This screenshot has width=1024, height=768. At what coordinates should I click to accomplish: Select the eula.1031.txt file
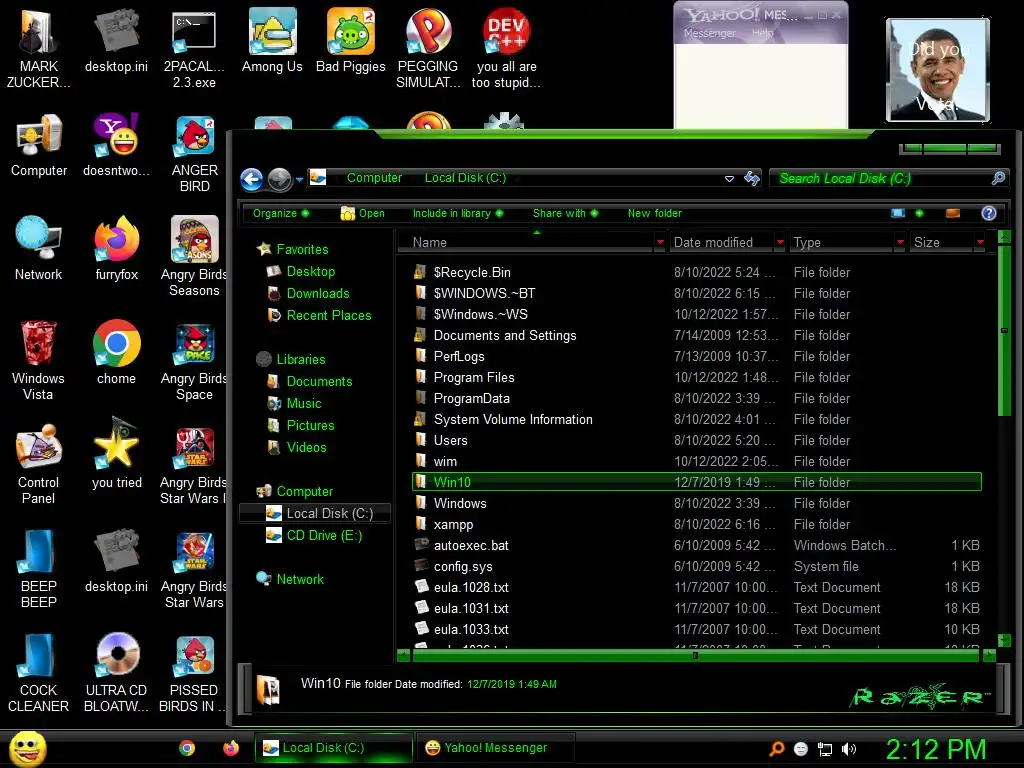[696, 608]
